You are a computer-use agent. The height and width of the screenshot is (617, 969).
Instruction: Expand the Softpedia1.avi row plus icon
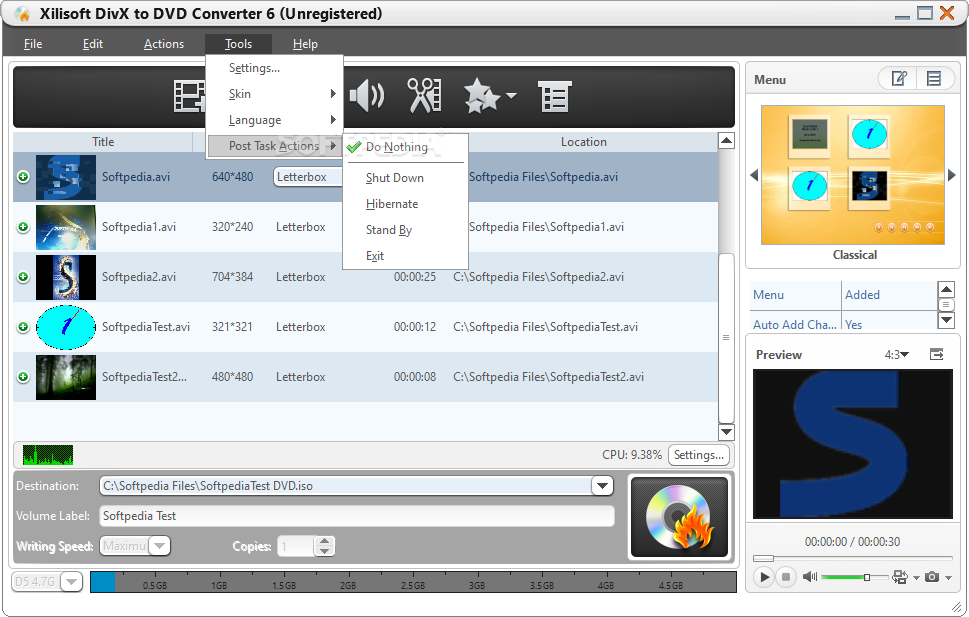pyautogui.click(x=23, y=227)
